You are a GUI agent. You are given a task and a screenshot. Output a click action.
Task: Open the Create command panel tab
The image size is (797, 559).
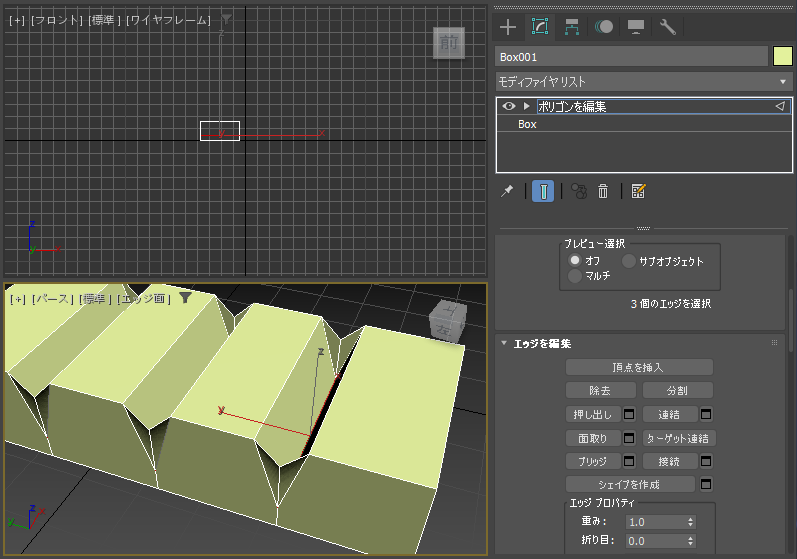tap(508, 27)
